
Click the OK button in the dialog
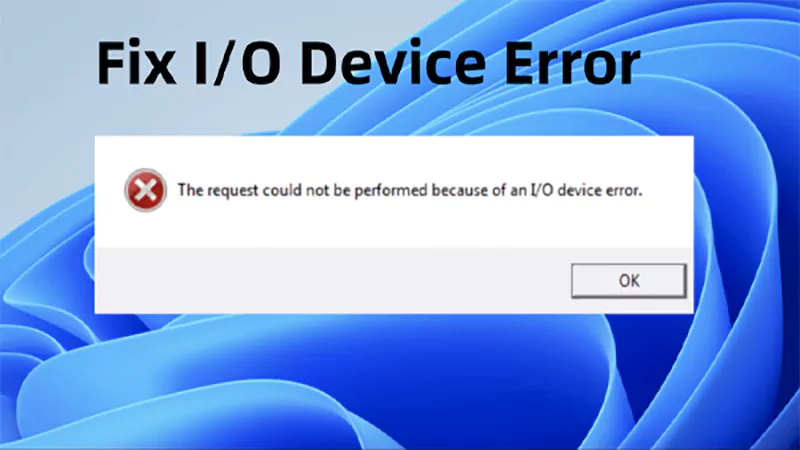(629, 281)
